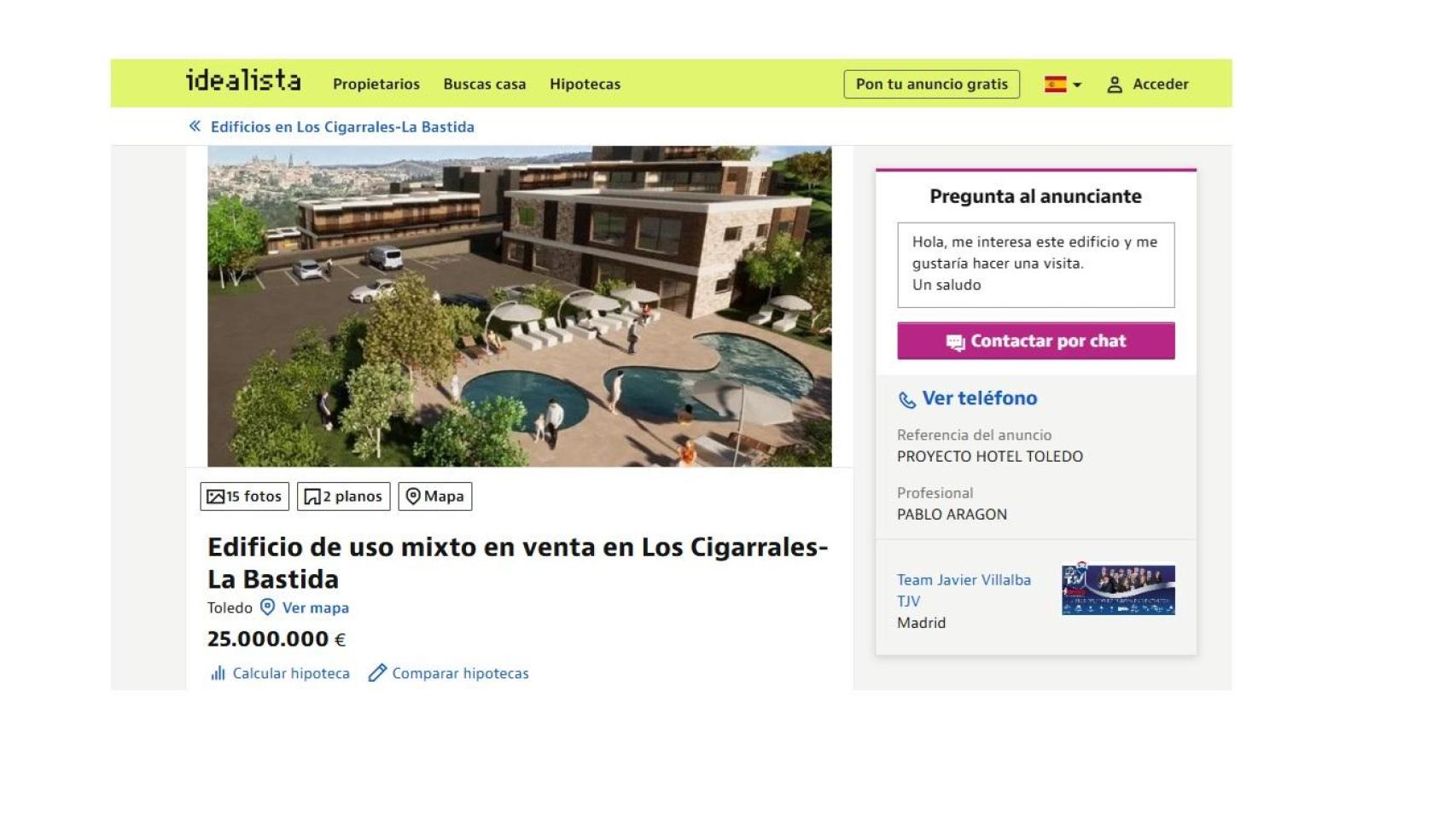This screenshot has height=819, width=1456.
Task: Select the Propietarios menu item
Action: tap(376, 84)
